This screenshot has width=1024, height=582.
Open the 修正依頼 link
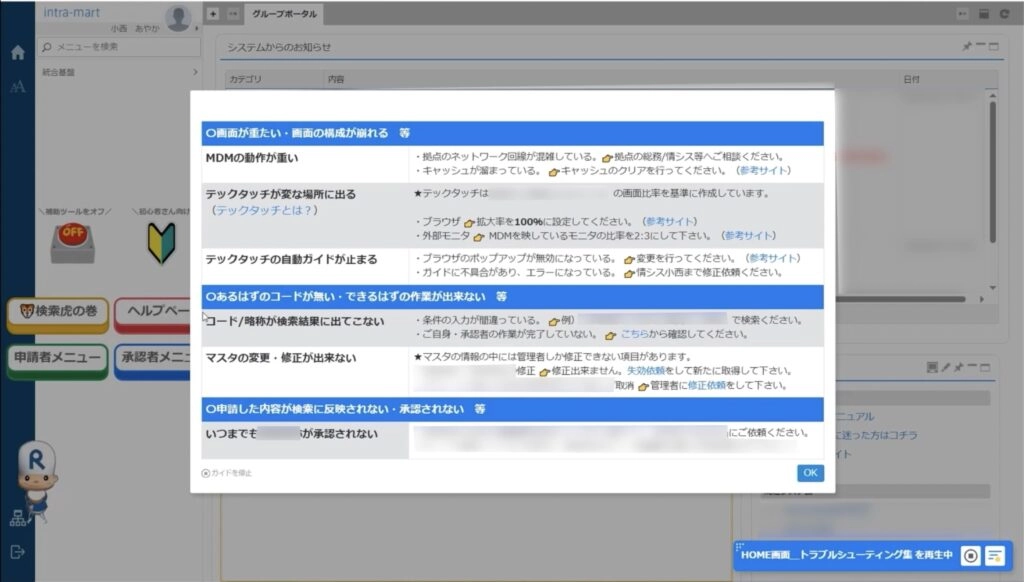click(707, 385)
